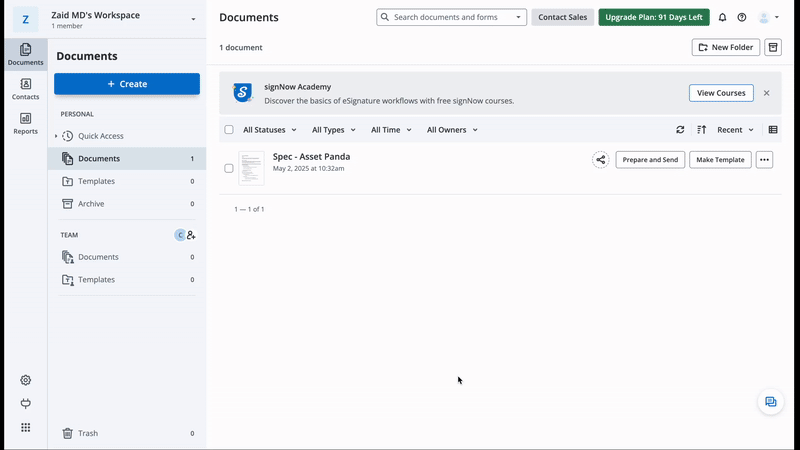This screenshot has width=800, height=450.
Task: Open the All Owners filter
Action: point(452,130)
